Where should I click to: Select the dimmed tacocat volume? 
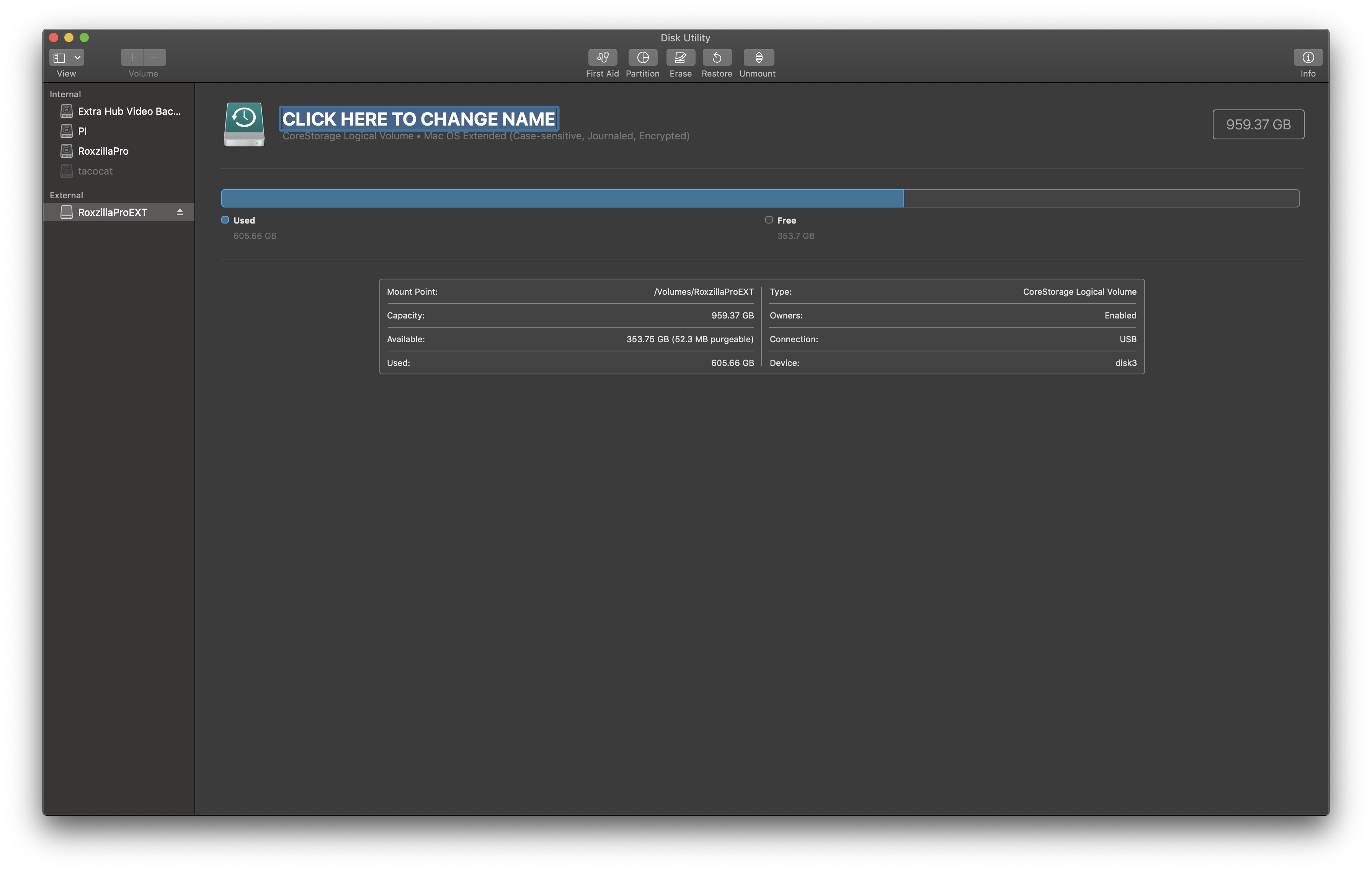[x=120, y=171]
